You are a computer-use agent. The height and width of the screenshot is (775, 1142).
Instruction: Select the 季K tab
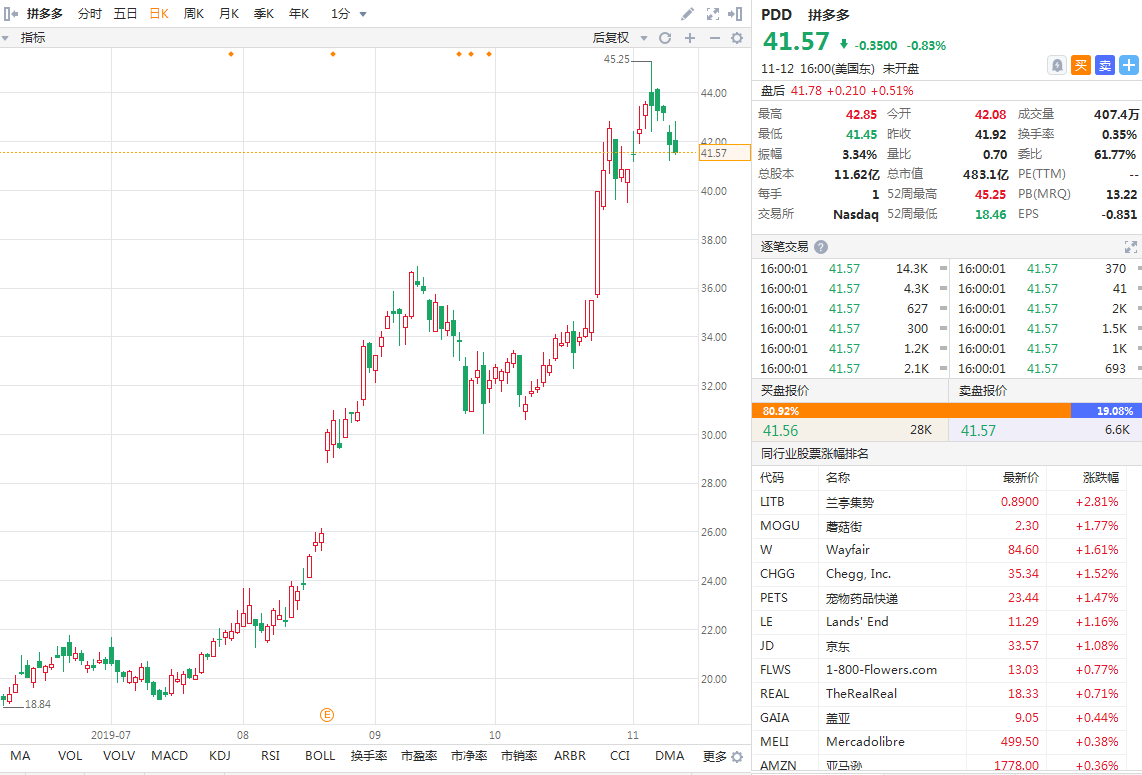264,14
